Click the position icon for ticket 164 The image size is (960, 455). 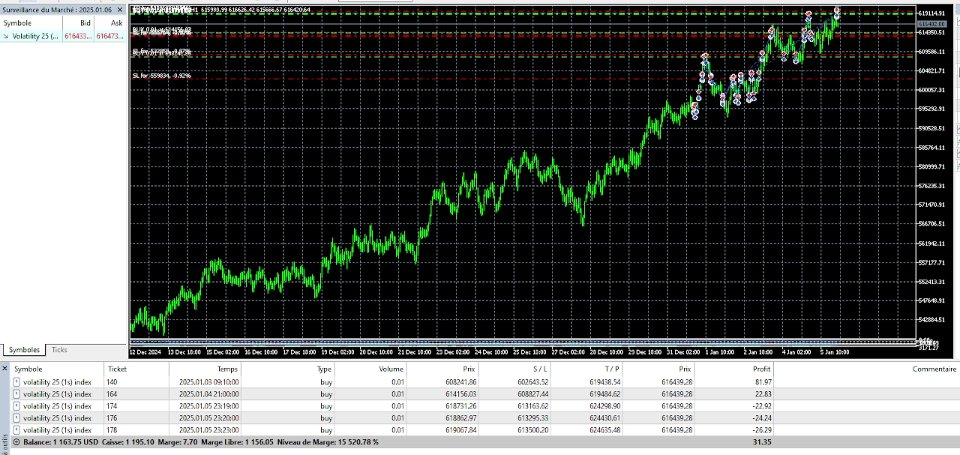click(x=17, y=394)
